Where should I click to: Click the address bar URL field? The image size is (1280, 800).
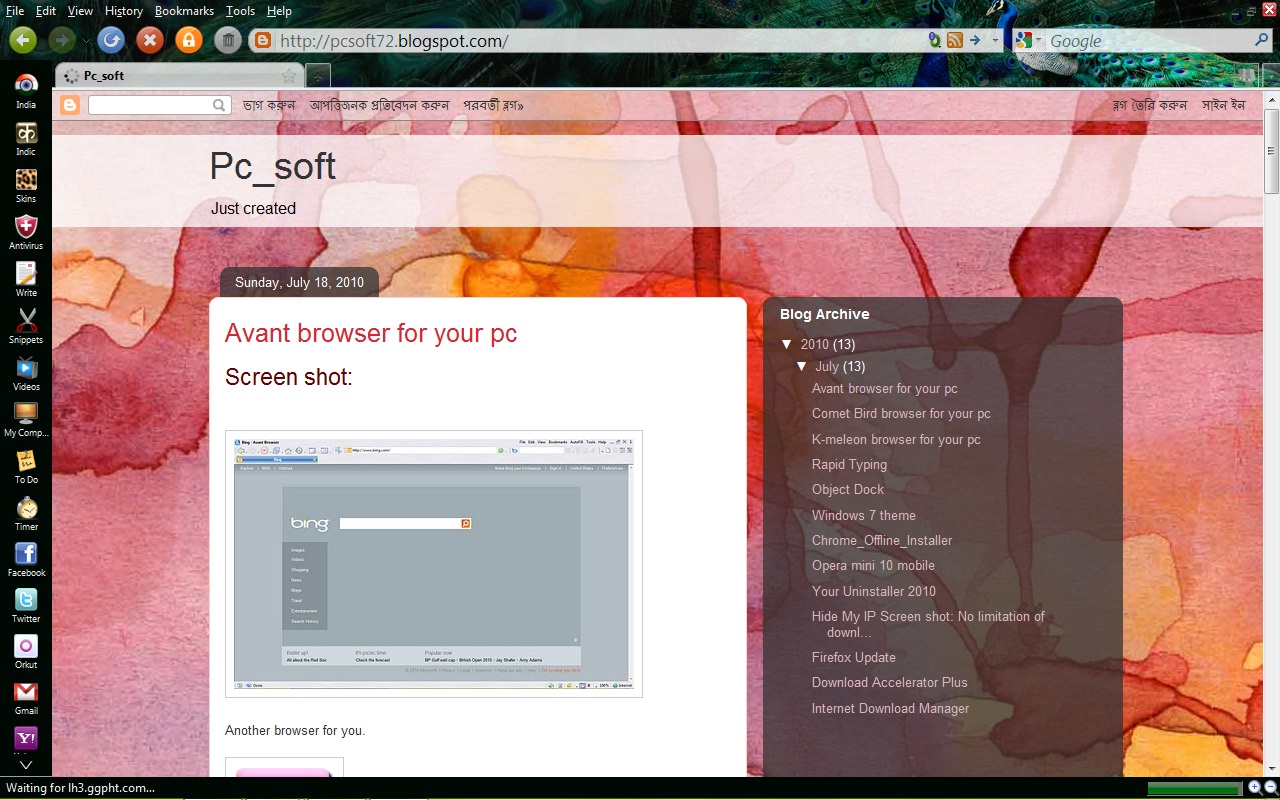(600, 41)
